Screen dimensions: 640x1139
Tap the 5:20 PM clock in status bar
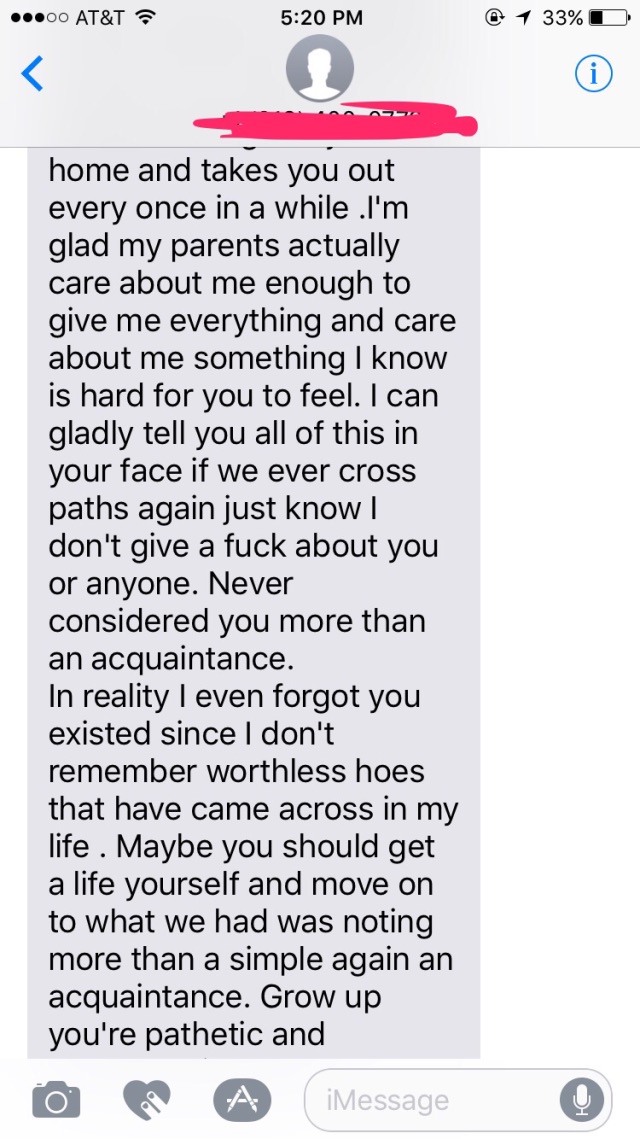[x=320, y=17]
